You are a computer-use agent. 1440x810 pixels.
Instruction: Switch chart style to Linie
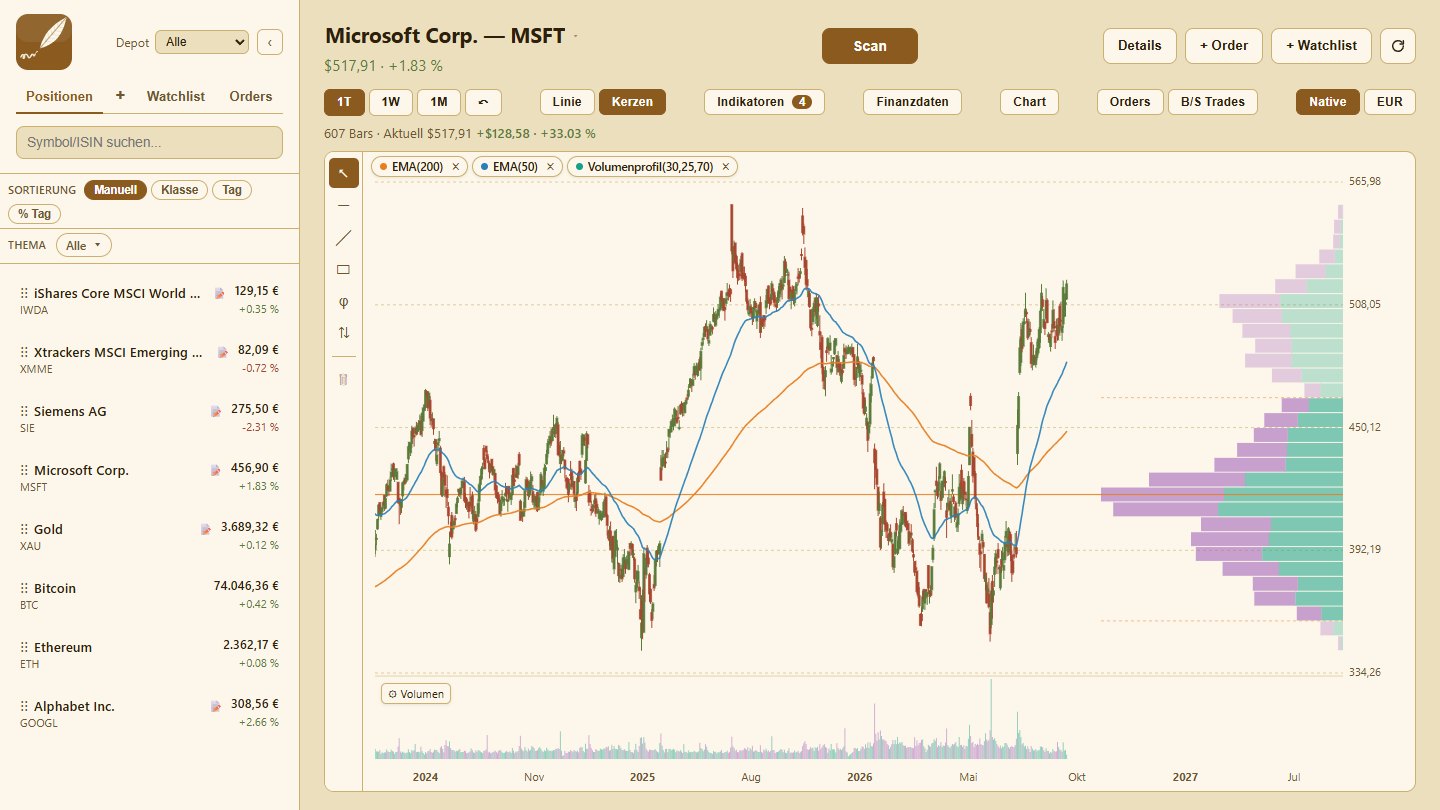click(567, 102)
